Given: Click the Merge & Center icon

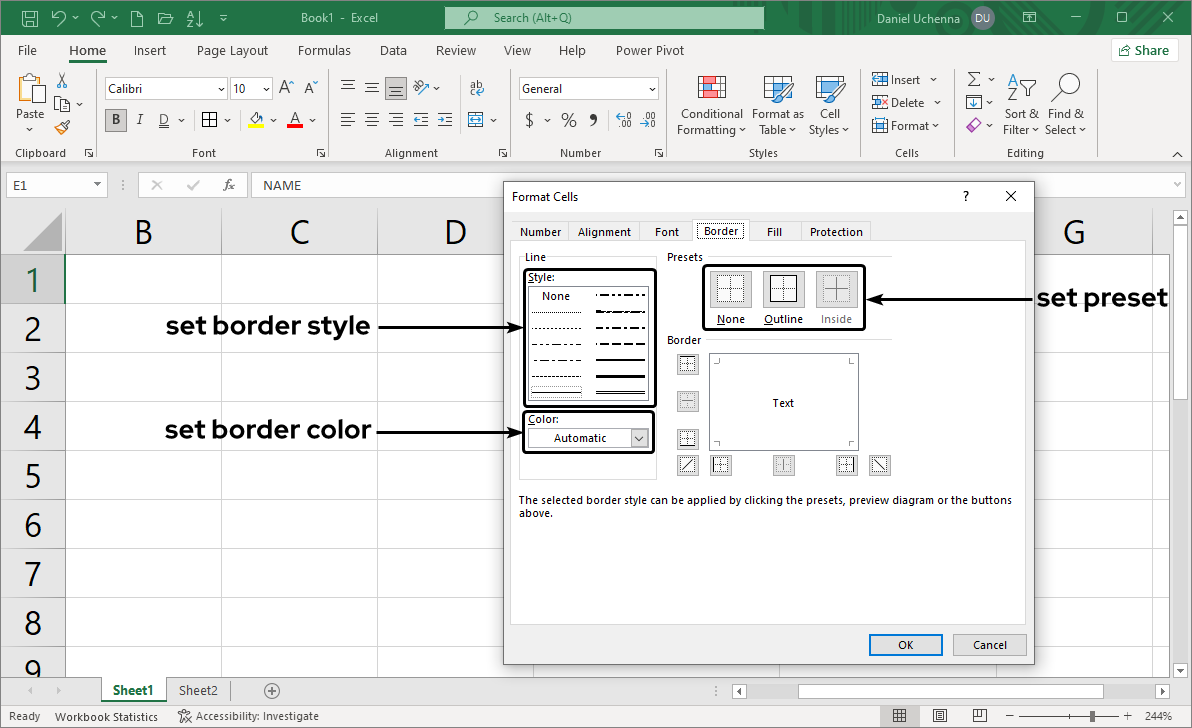Looking at the screenshot, I should coord(476,120).
